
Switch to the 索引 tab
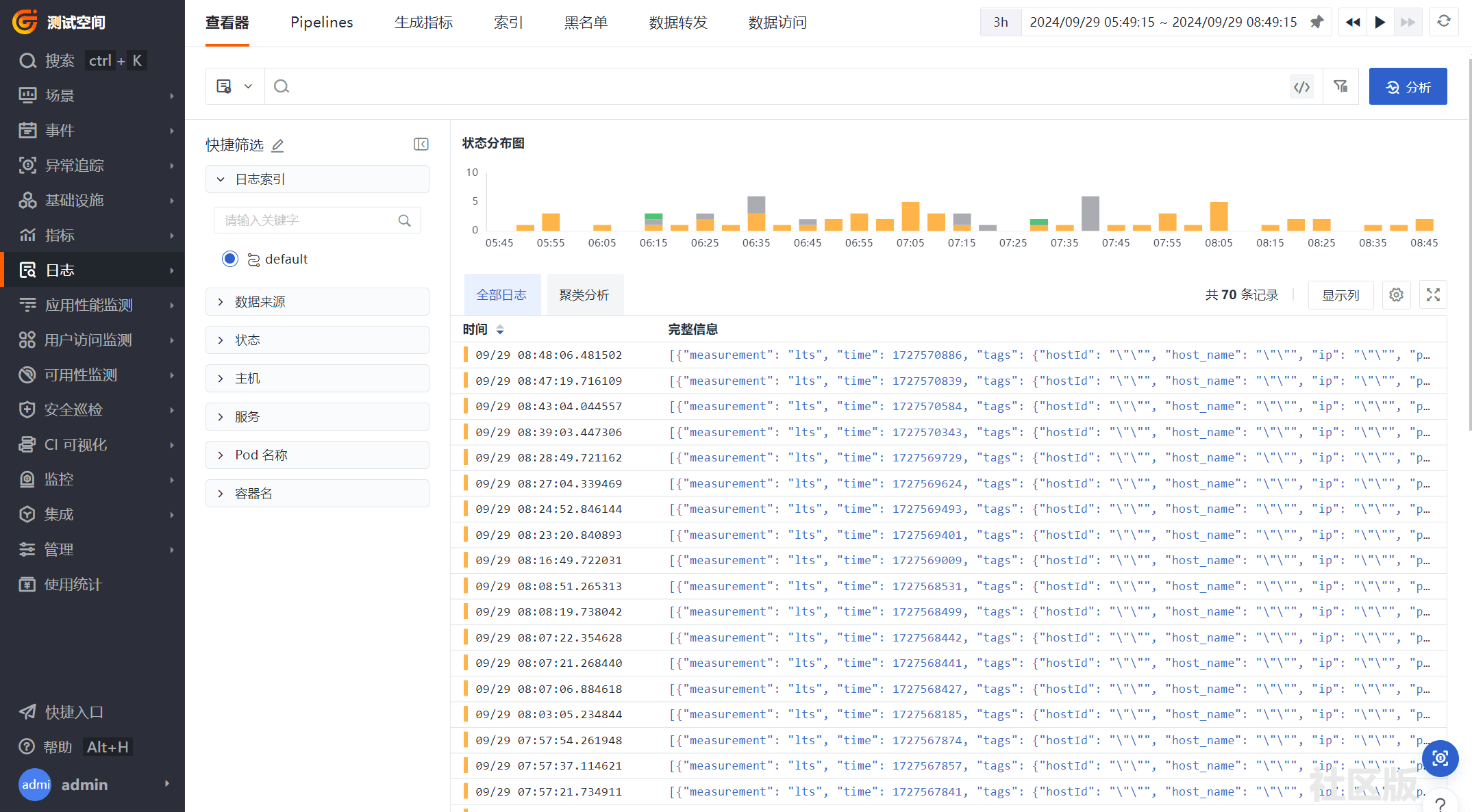tap(508, 23)
